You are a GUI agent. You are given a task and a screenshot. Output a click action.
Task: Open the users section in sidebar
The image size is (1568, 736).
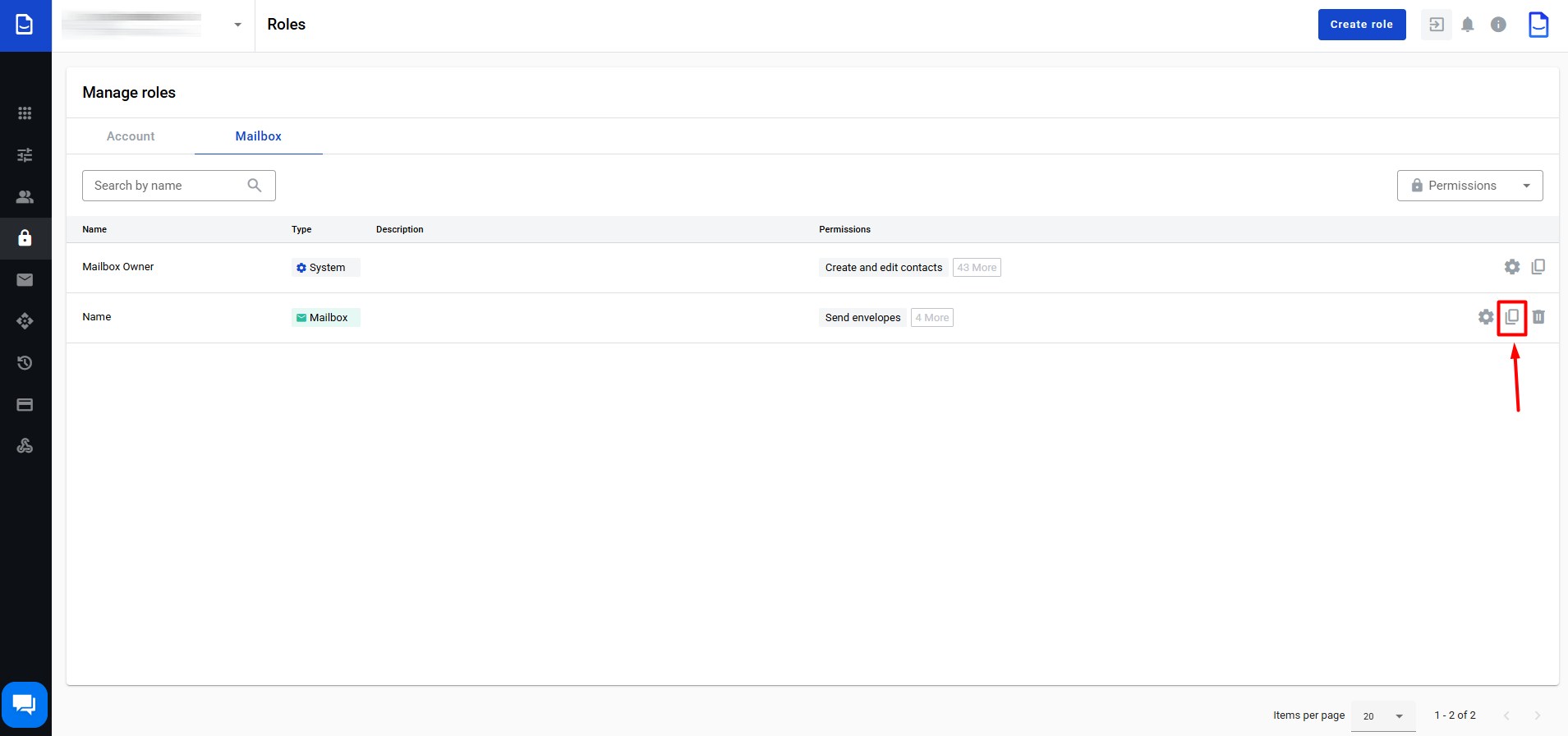pos(25,197)
